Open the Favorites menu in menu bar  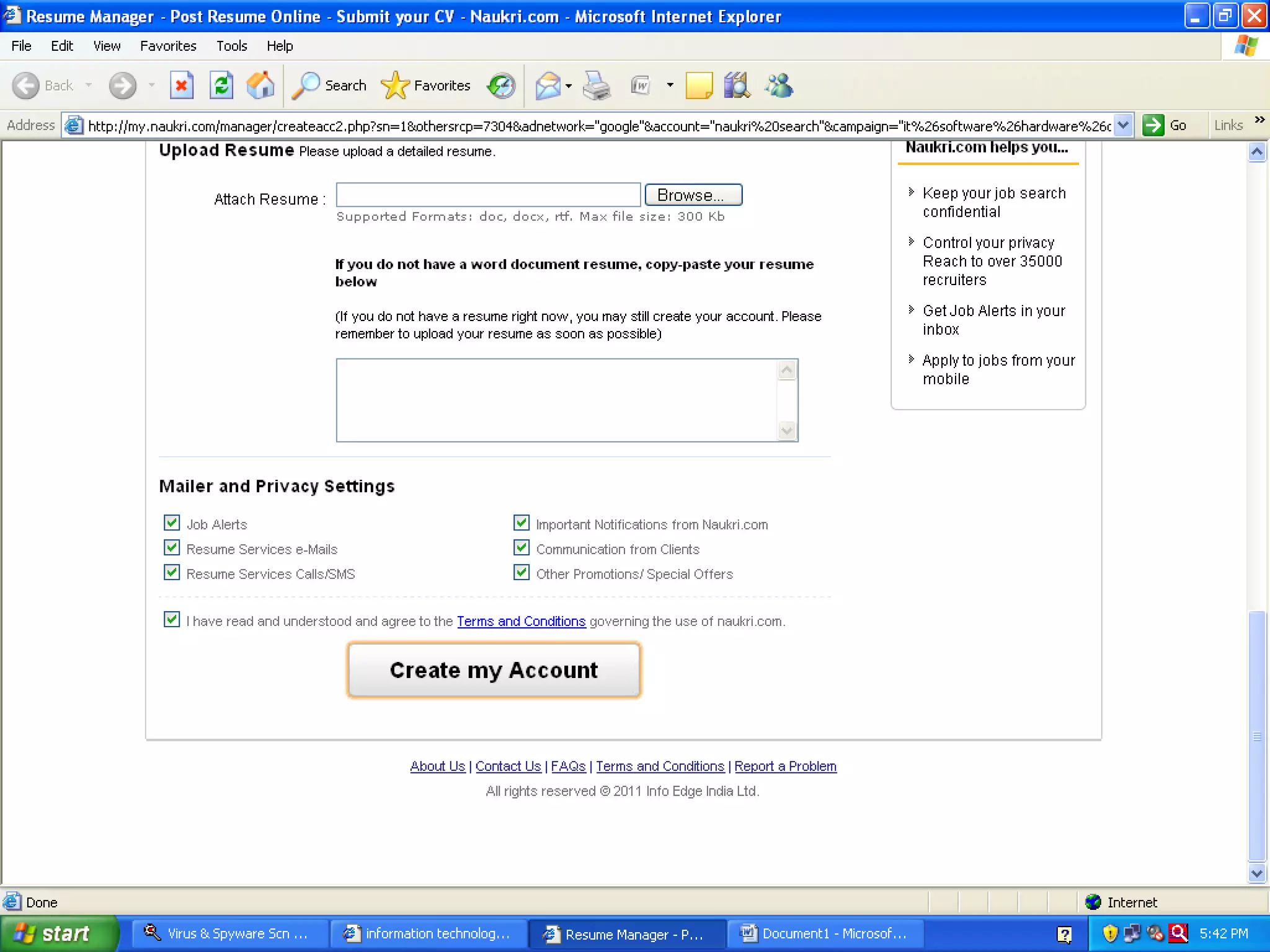point(168,46)
